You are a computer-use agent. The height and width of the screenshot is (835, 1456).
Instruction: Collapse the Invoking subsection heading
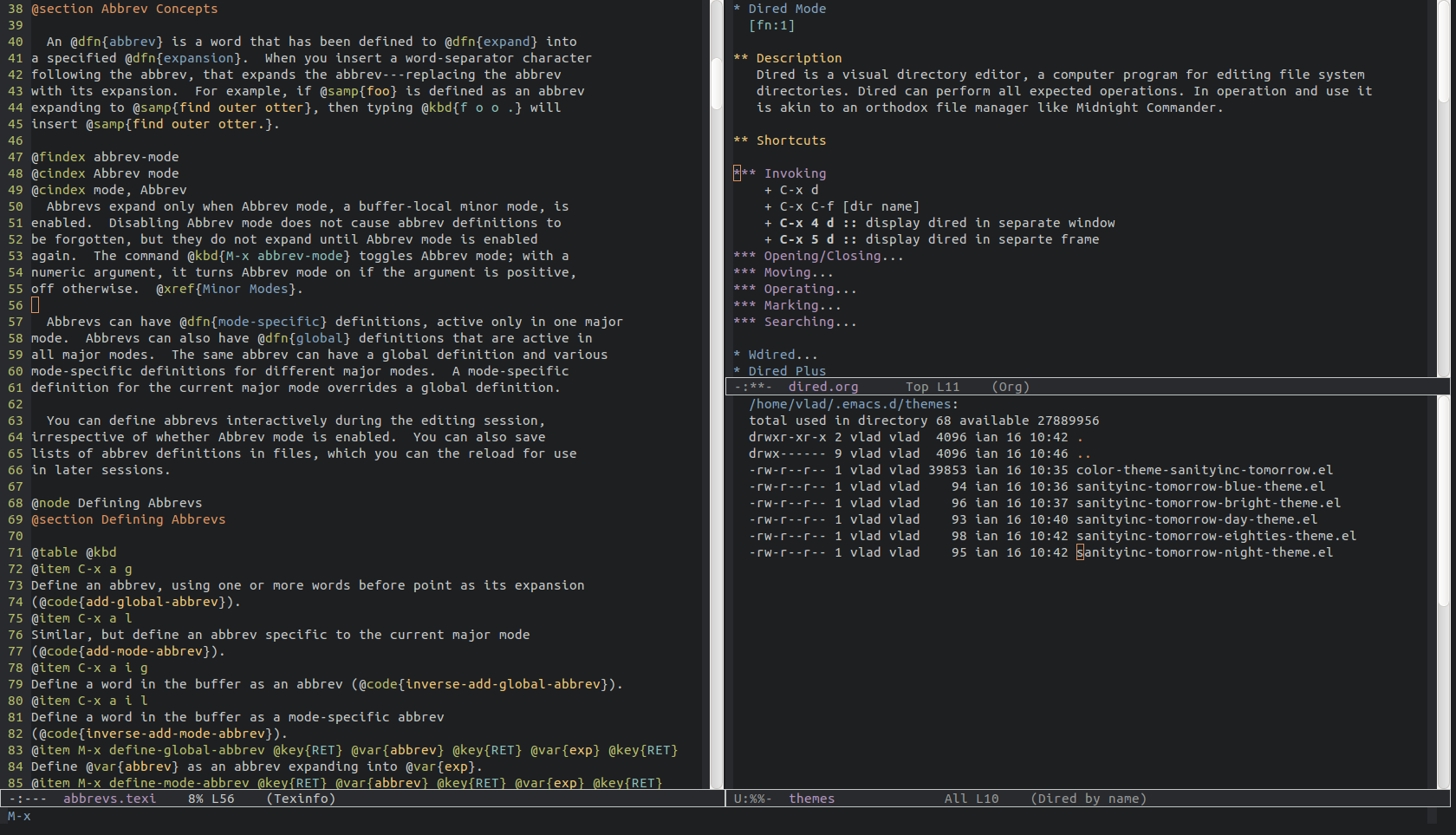(794, 173)
